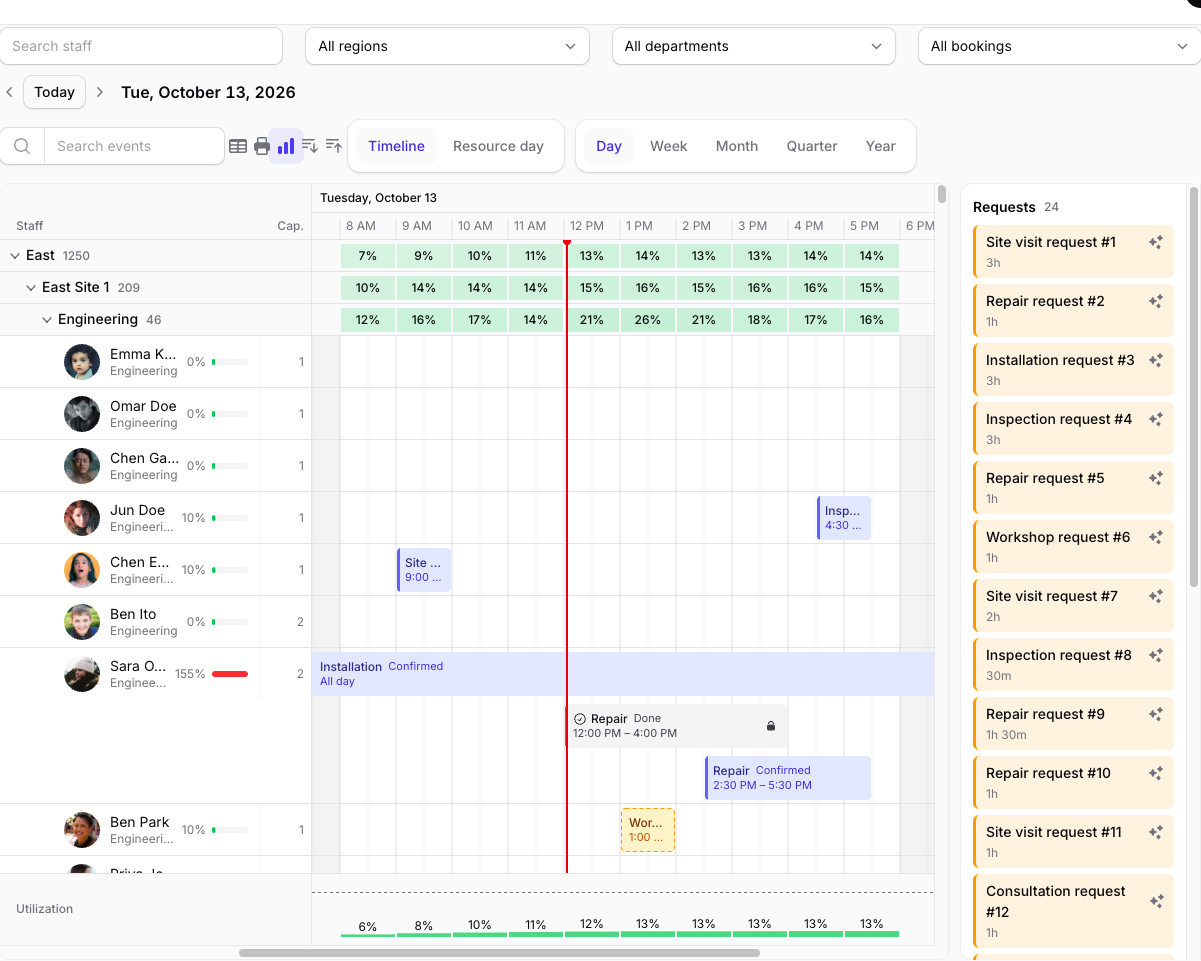Click sparkle icon on Workshop request #6
The width and height of the screenshot is (1201, 961).
coord(1156,537)
